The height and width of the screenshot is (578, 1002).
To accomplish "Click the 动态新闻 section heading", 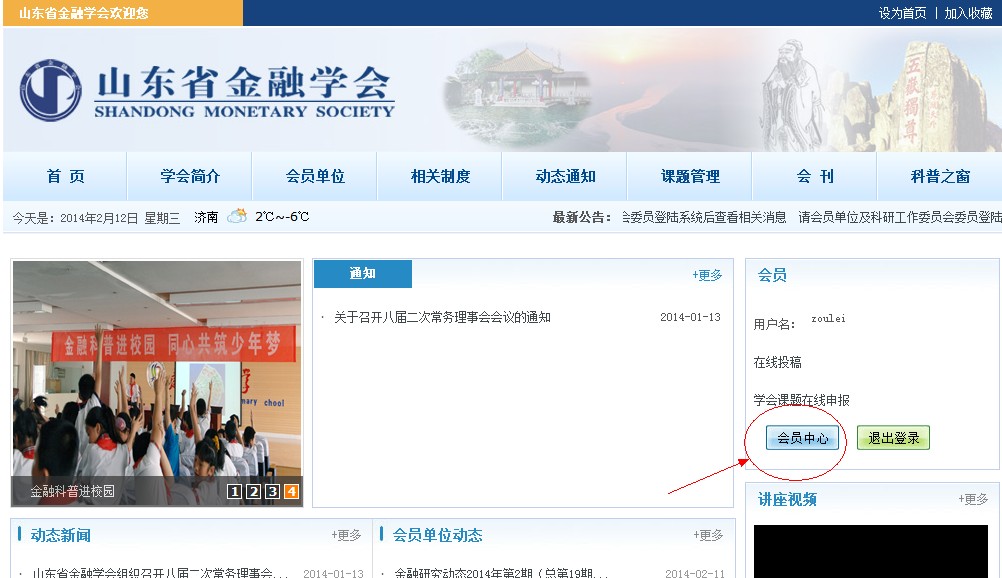I will [x=61, y=535].
